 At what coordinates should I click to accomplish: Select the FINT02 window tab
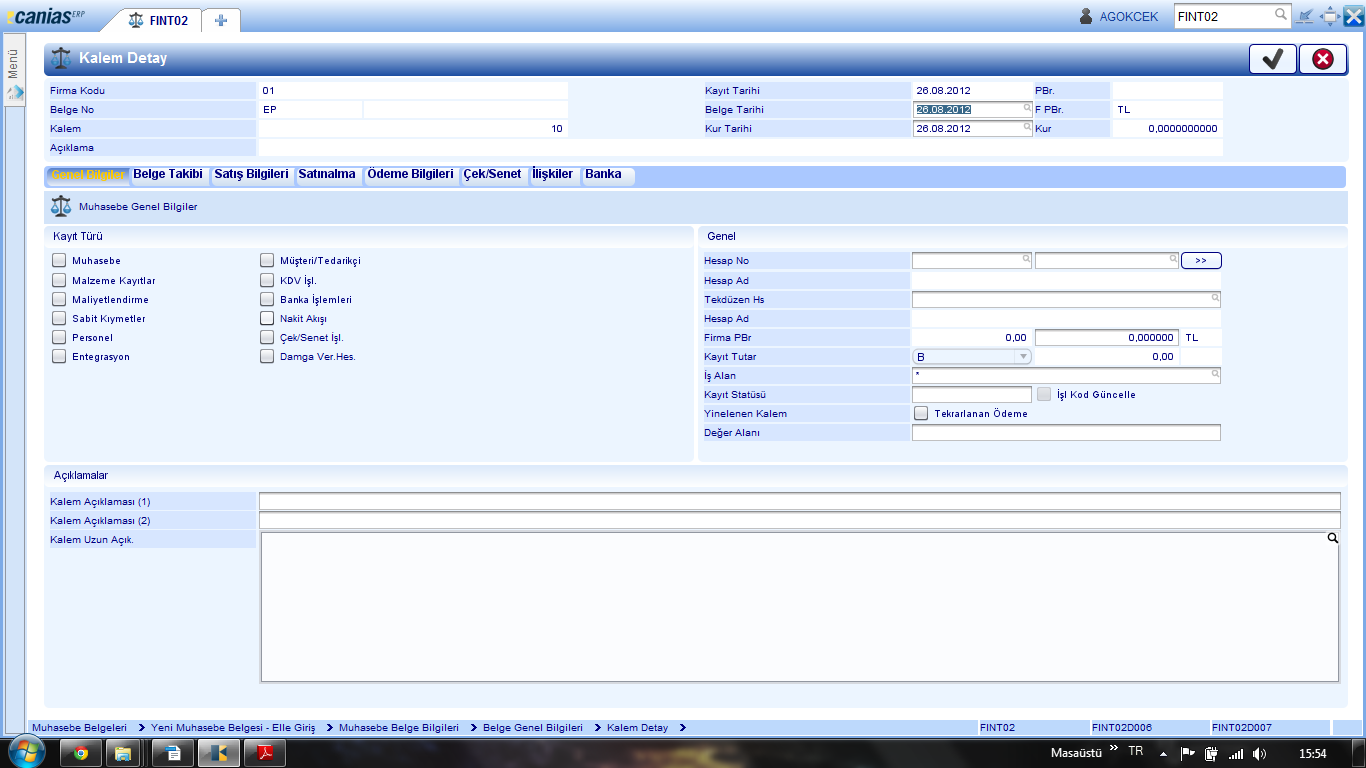(x=157, y=20)
